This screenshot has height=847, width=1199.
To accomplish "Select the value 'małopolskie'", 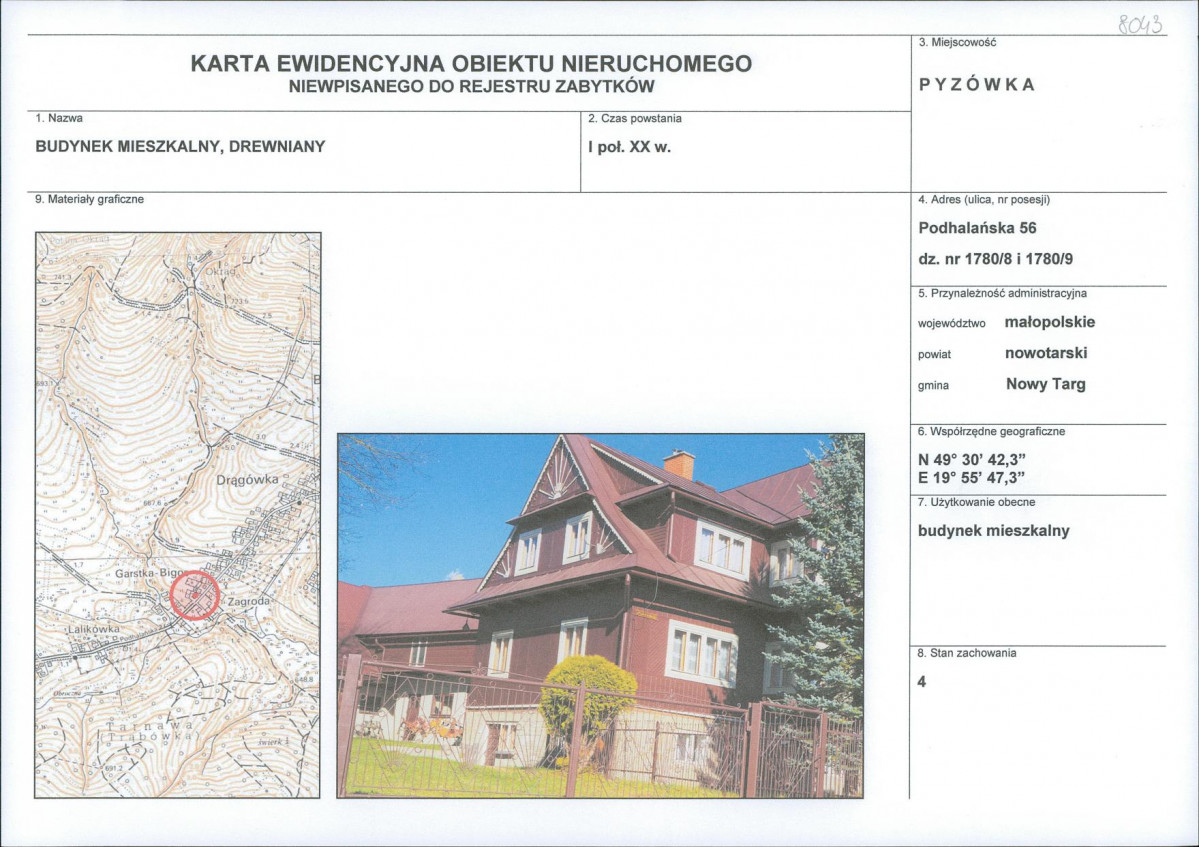I will tap(1050, 322).
